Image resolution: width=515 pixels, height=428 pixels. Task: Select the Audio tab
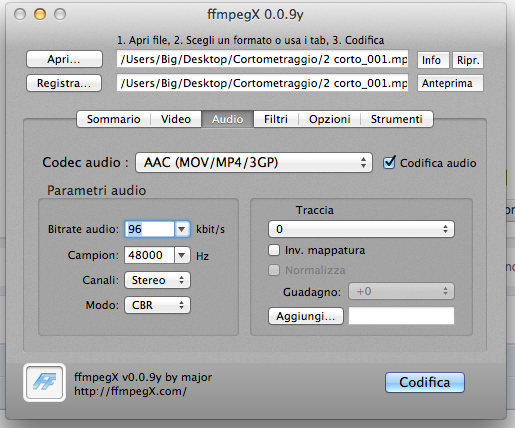(x=228, y=119)
